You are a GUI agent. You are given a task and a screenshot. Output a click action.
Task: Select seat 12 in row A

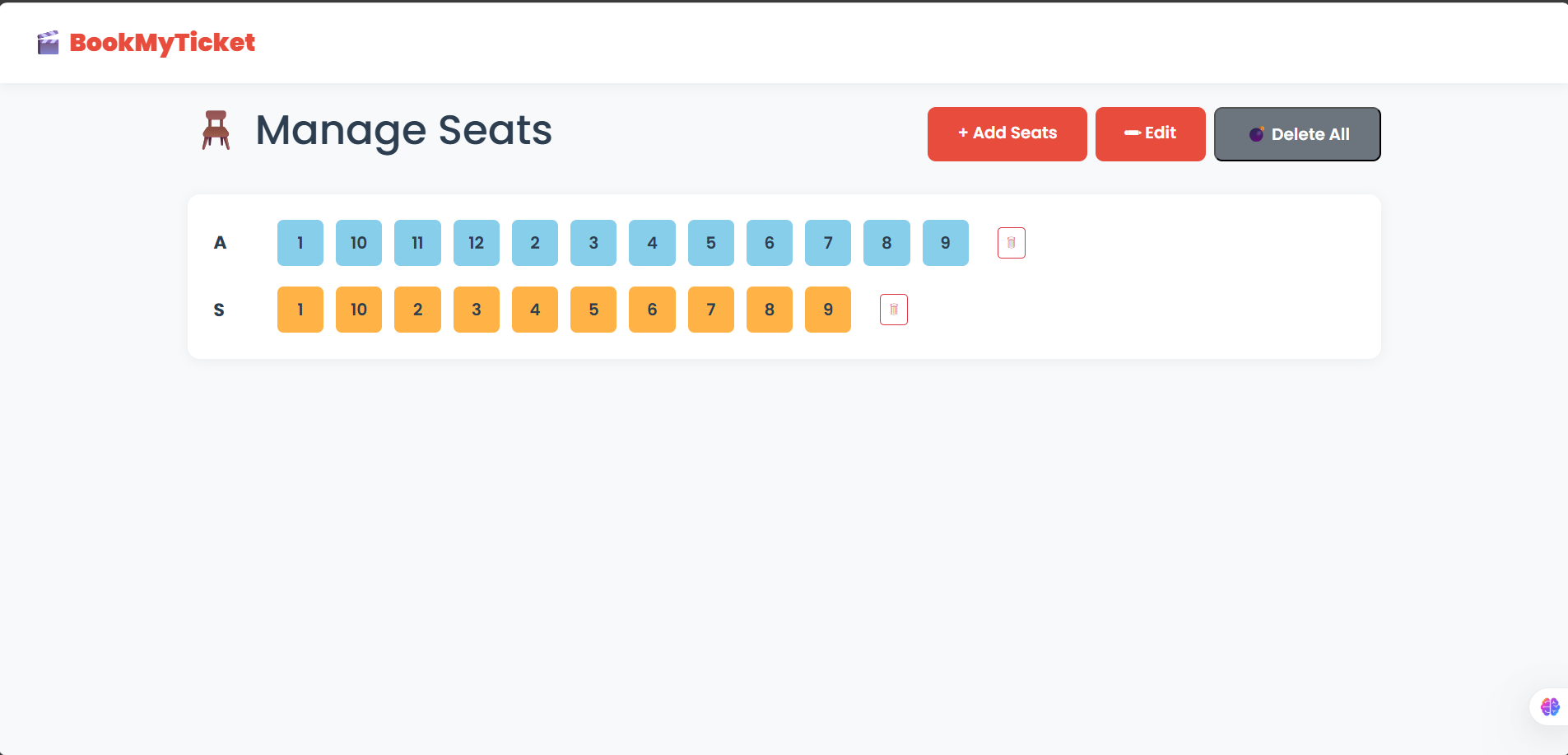click(x=476, y=242)
